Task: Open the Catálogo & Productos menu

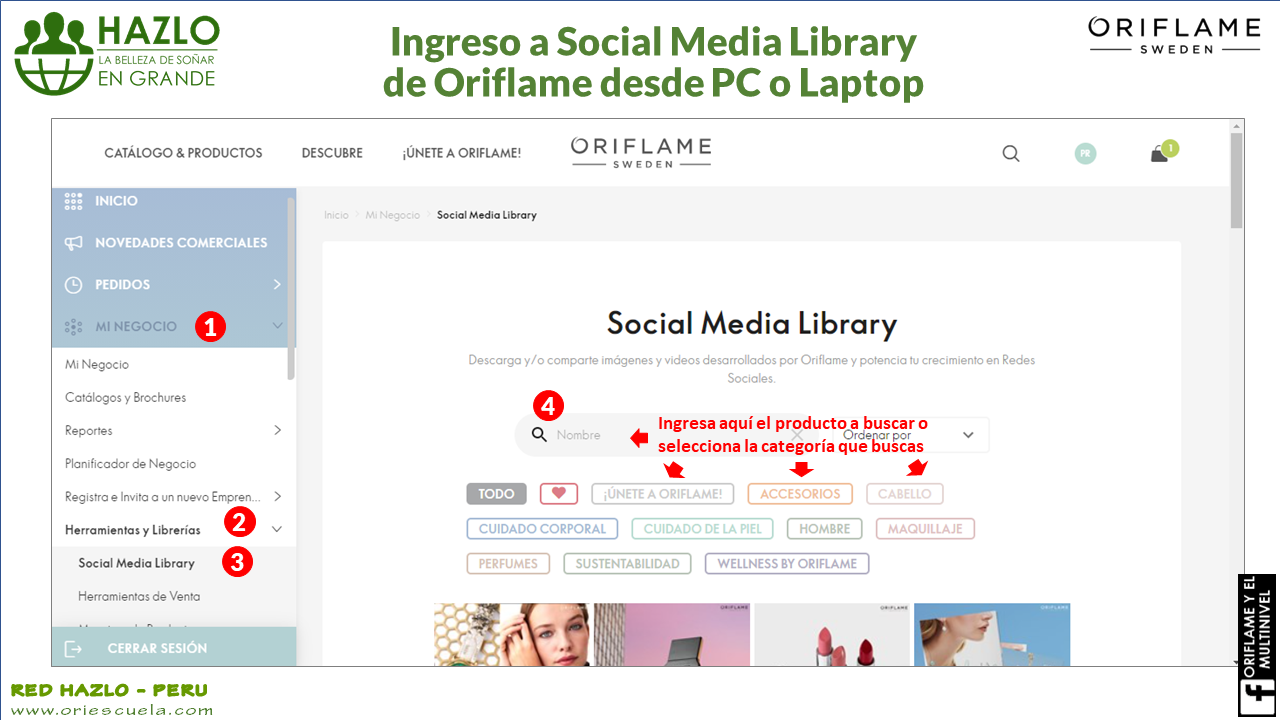Action: [183, 153]
